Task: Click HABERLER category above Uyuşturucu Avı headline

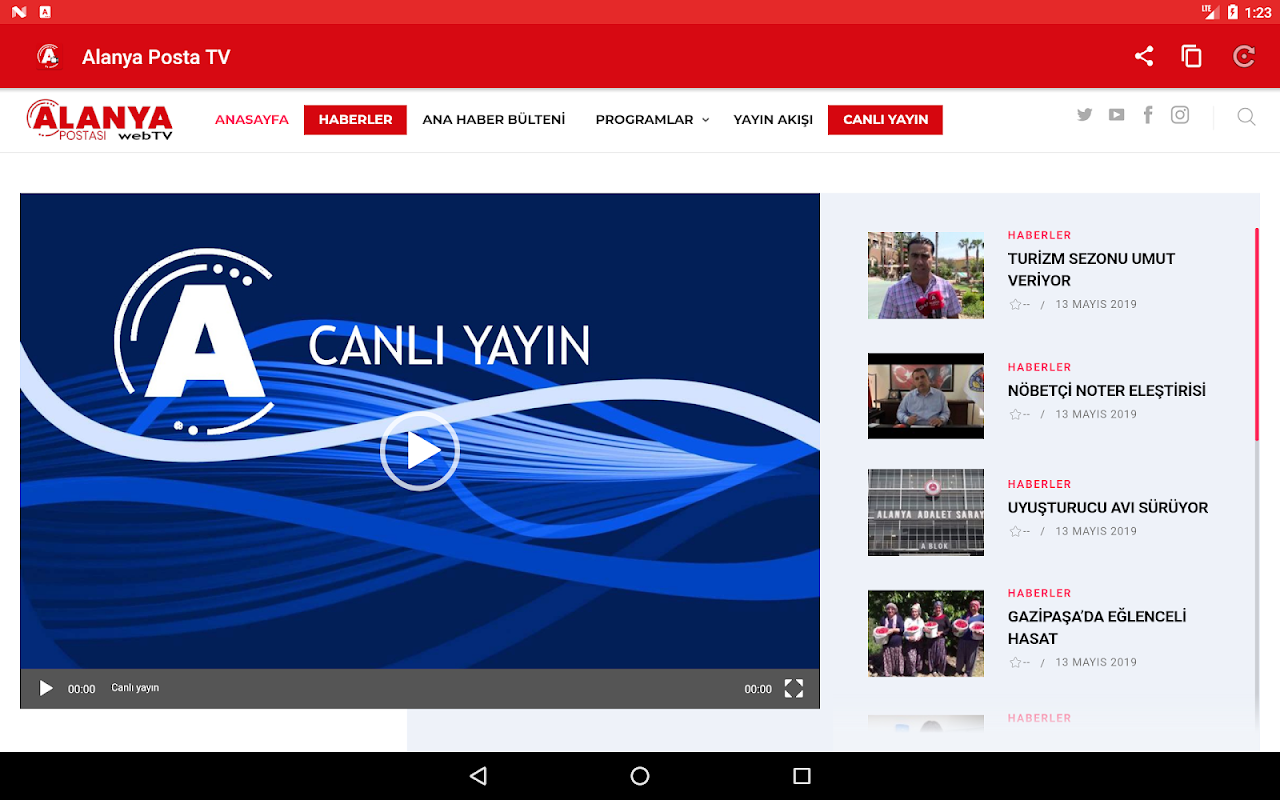Action: pos(1039,484)
